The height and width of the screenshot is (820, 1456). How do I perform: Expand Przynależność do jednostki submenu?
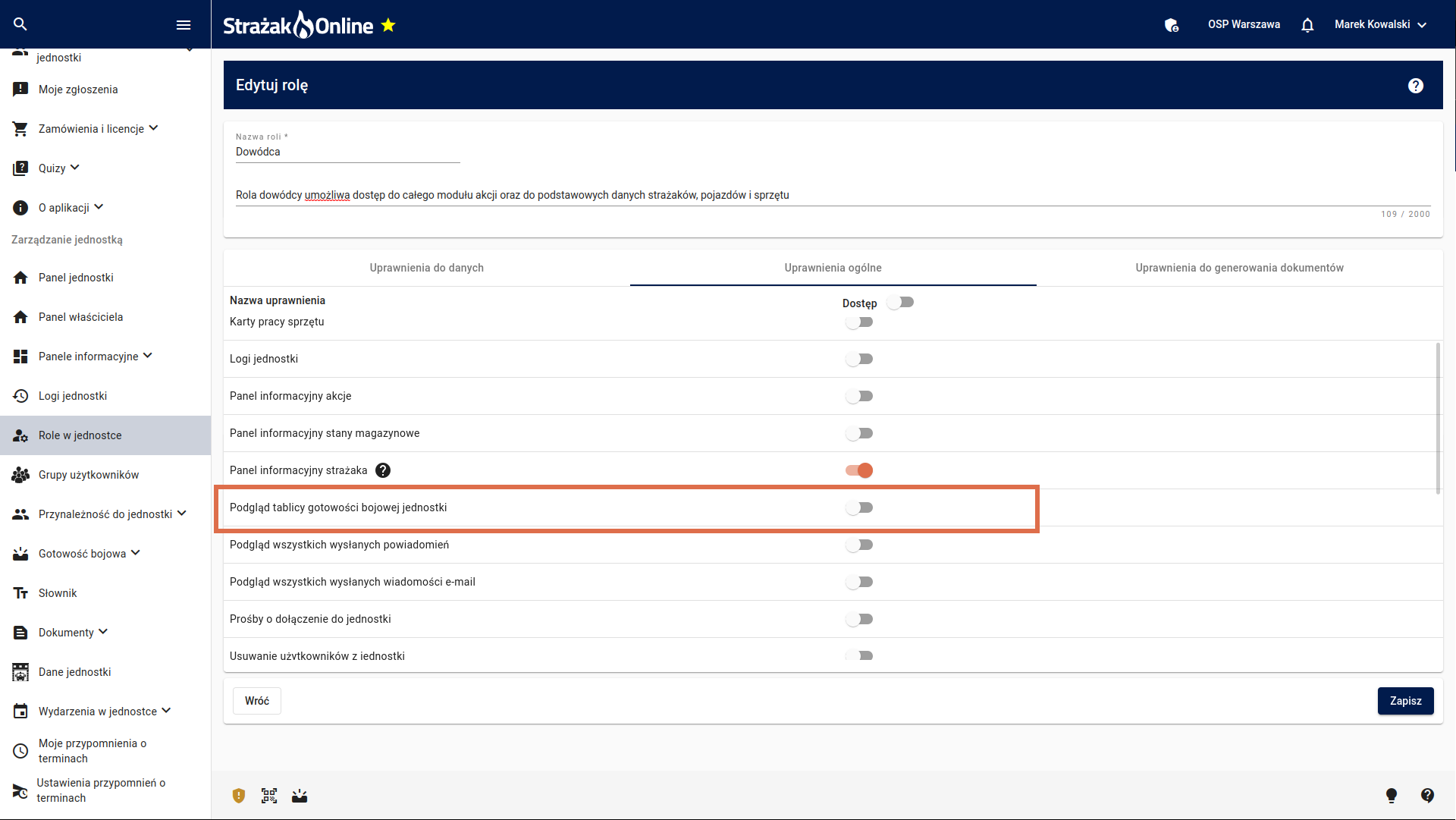click(x=182, y=514)
